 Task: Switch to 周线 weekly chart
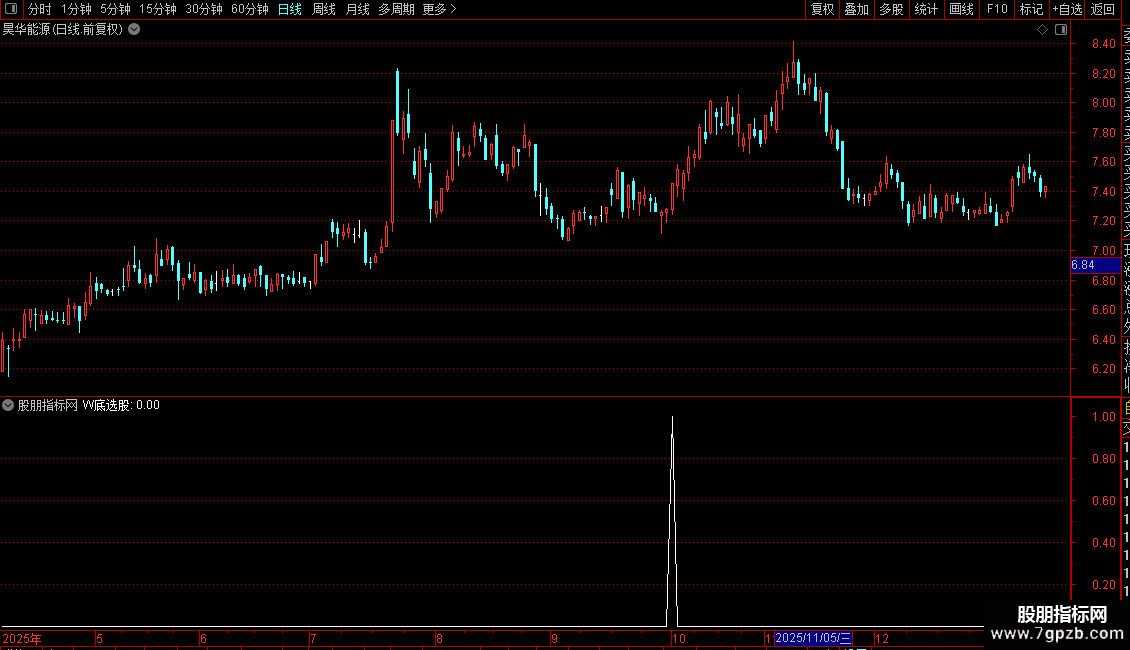pos(324,9)
